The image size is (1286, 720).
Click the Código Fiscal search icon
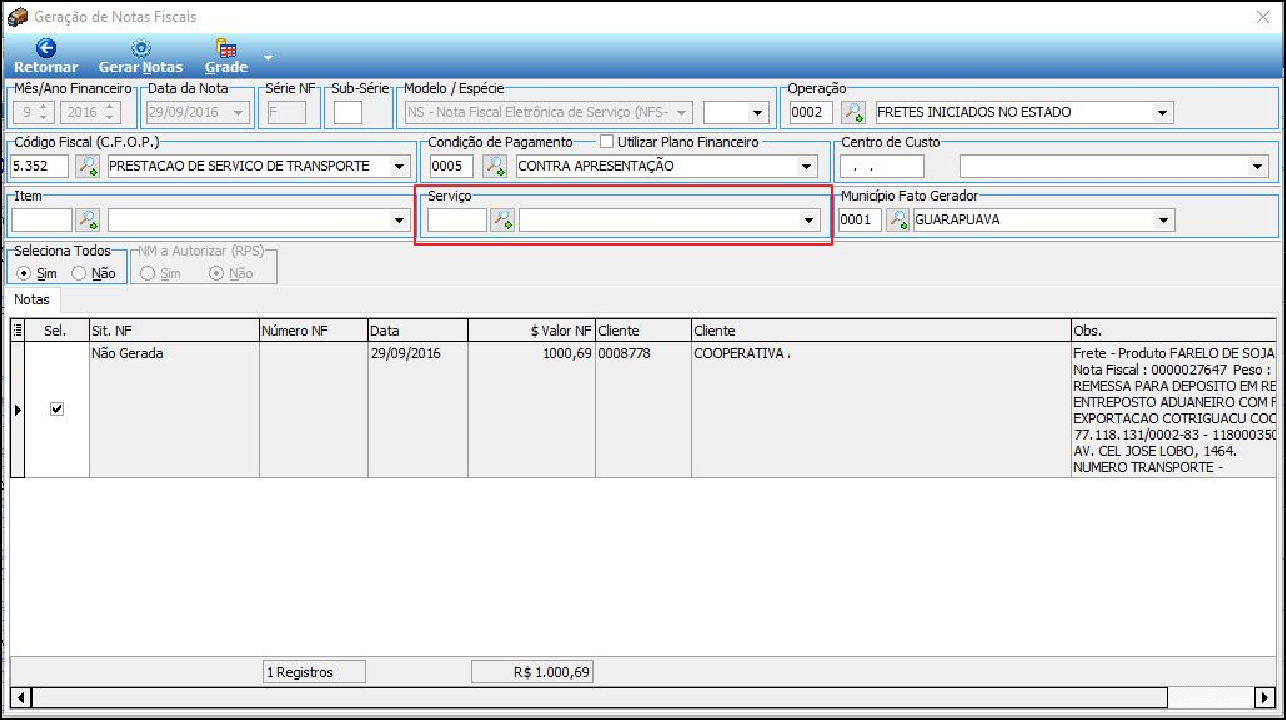[x=88, y=166]
